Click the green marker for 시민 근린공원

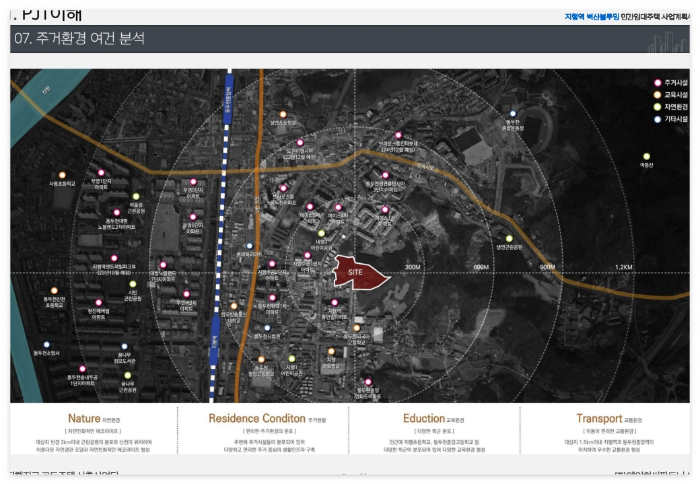tap(133, 284)
